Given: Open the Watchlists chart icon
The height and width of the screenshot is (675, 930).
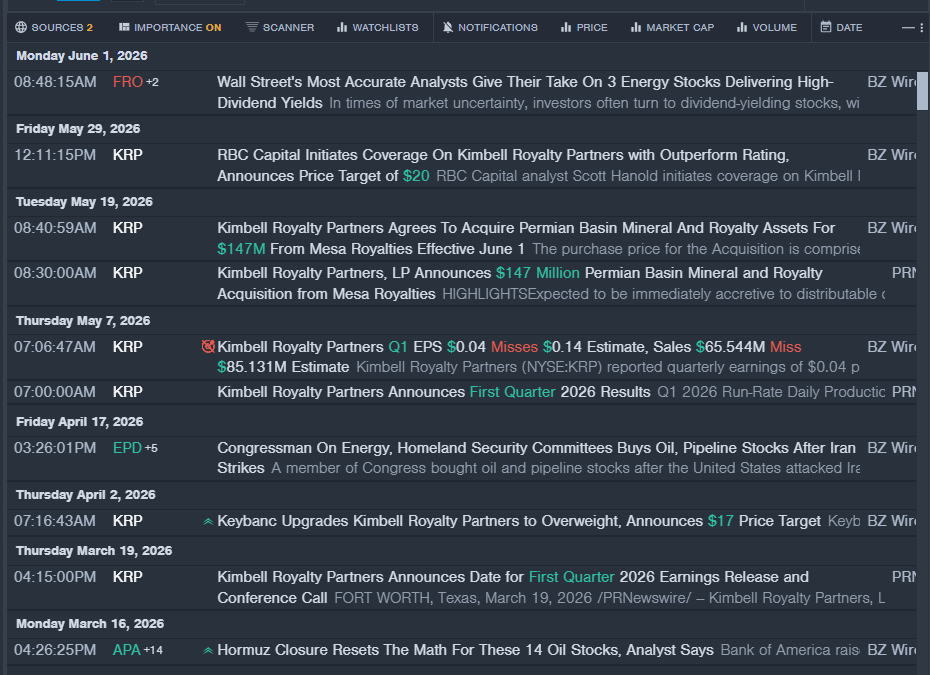Looking at the screenshot, I should (342, 27).
